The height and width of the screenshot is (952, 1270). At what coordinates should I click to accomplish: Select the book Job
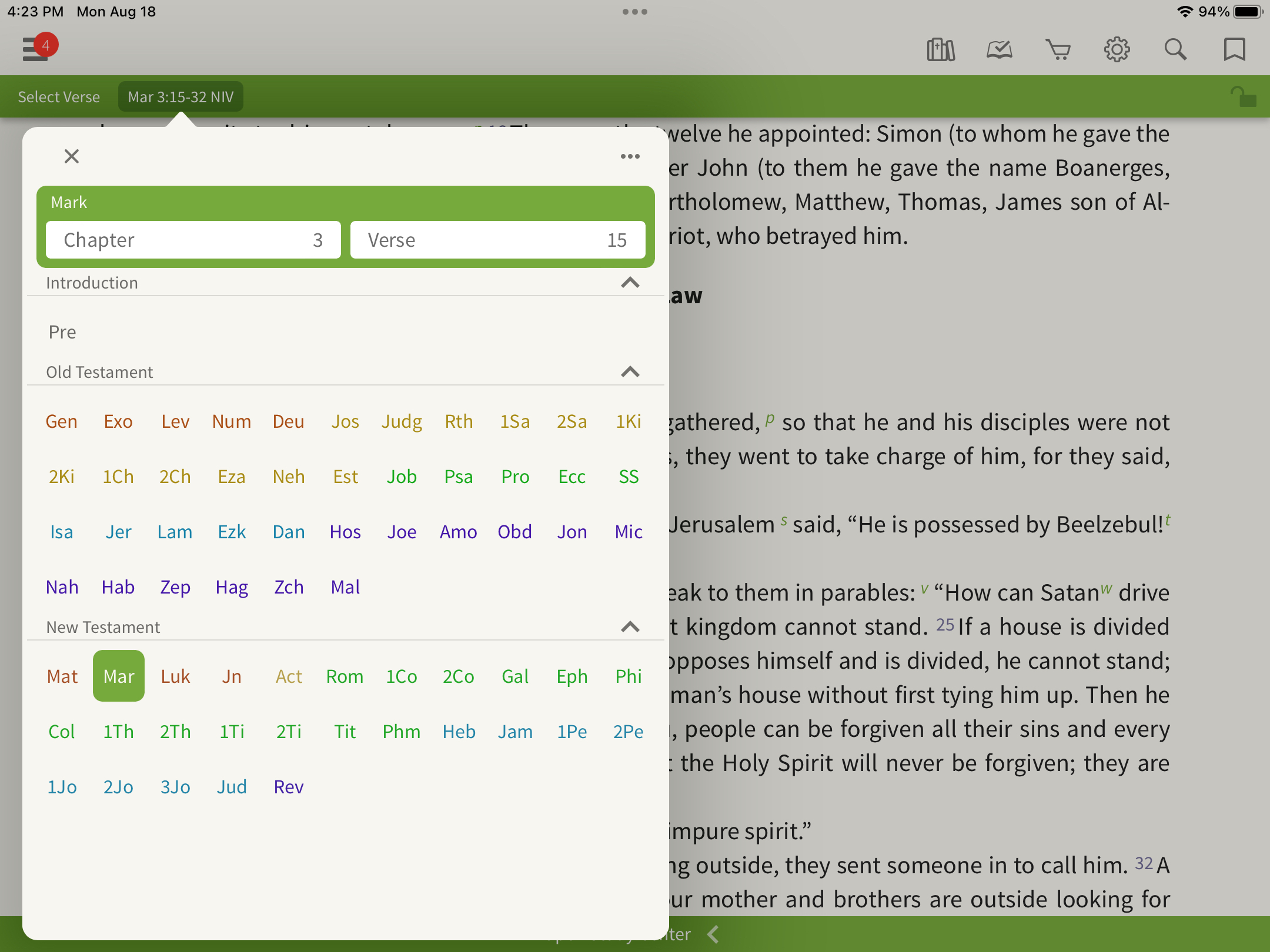point(402,477)
